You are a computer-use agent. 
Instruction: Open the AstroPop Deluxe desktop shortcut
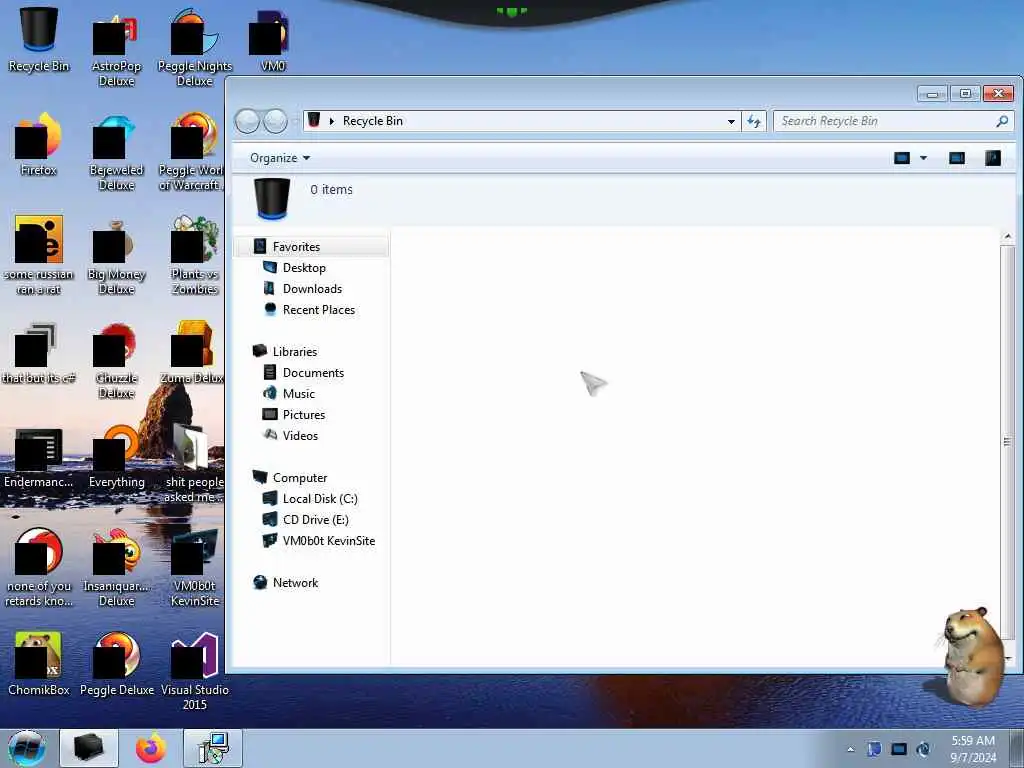pos(116,49)
